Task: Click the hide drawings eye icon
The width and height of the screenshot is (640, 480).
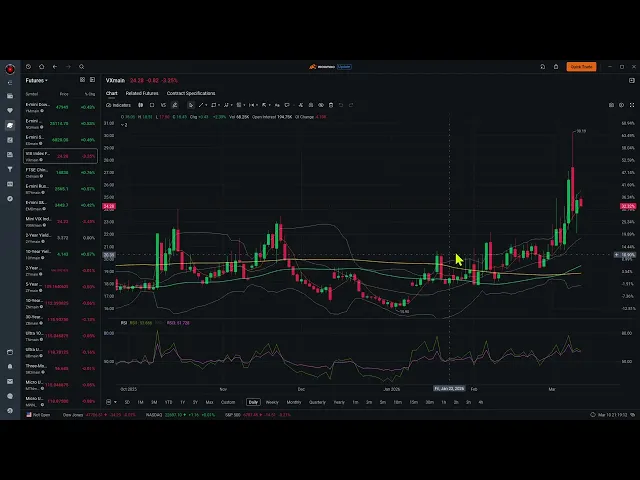Action: [x=321, y=105]
